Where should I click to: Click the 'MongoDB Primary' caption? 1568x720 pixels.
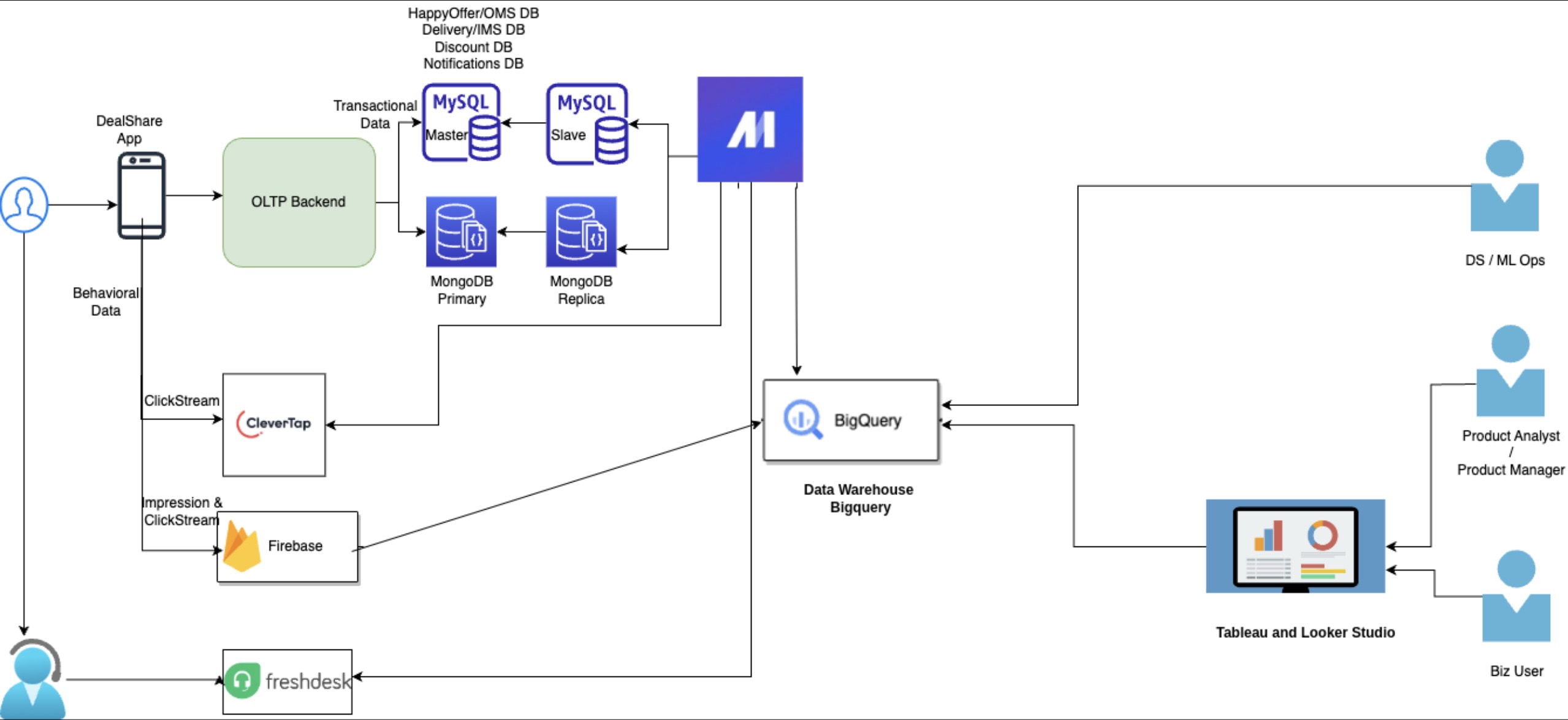point(462,290)
